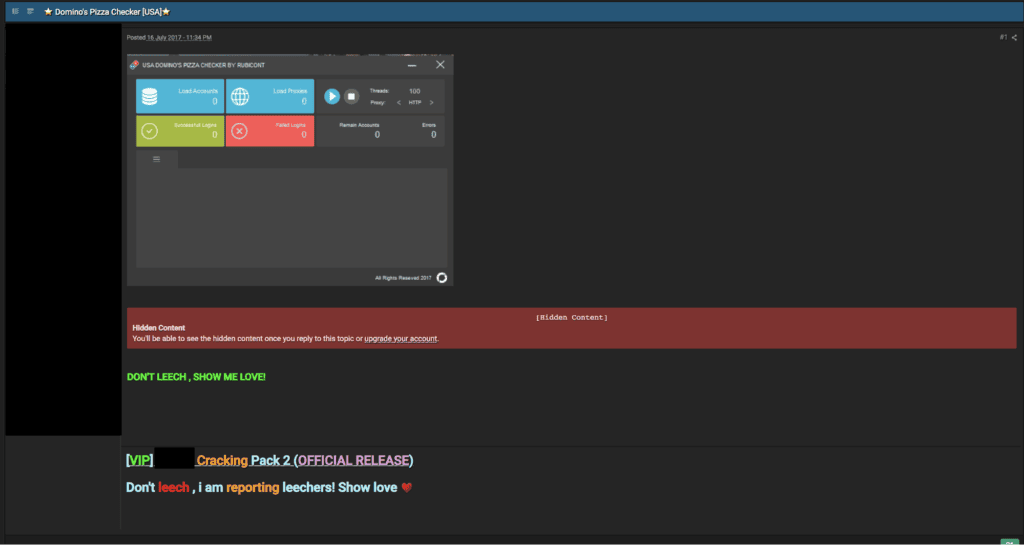
Task: Click the green VIP link in signature
Action: click(x=139, y=460)
